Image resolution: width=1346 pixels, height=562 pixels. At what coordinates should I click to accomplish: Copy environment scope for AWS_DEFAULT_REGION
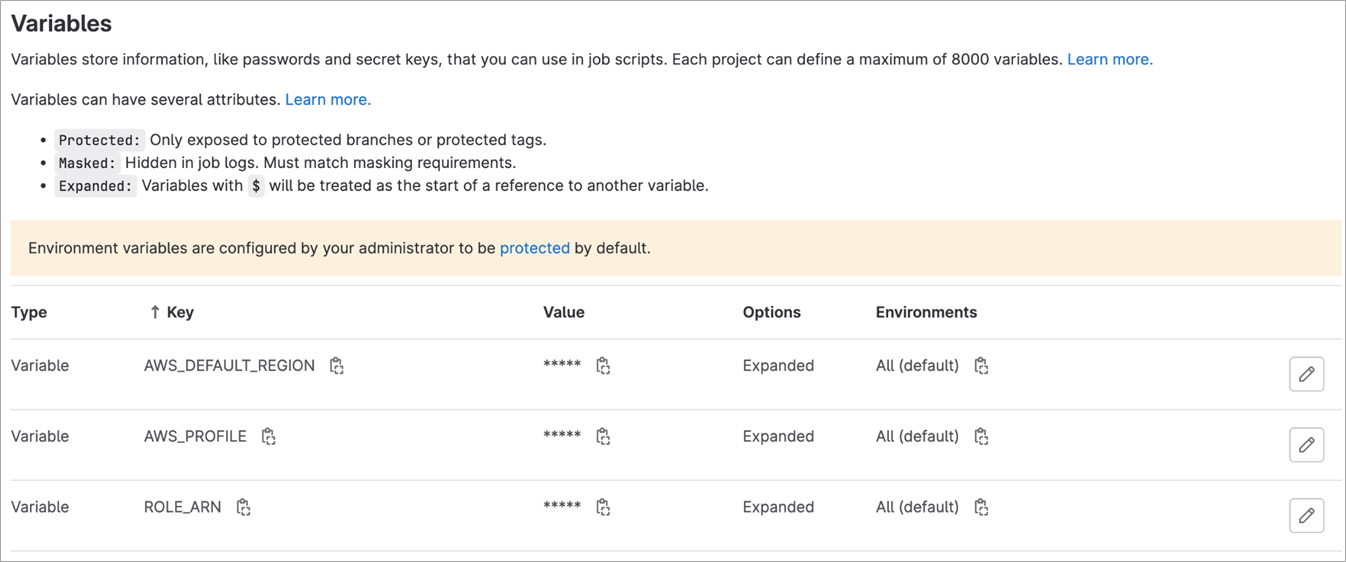point(981,366)
